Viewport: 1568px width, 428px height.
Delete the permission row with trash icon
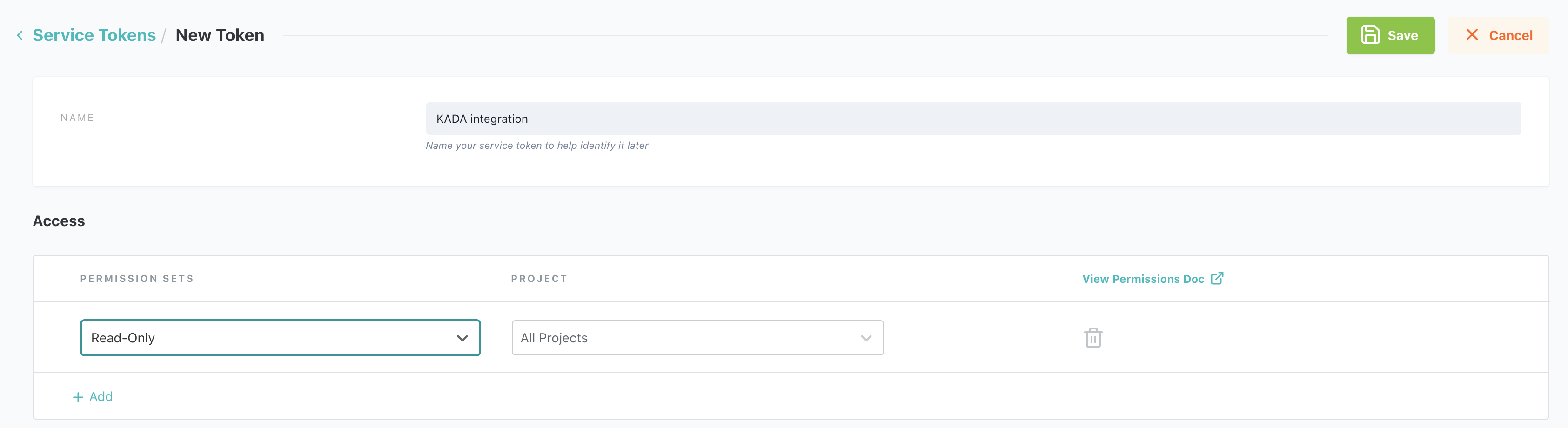(1092, 338)
